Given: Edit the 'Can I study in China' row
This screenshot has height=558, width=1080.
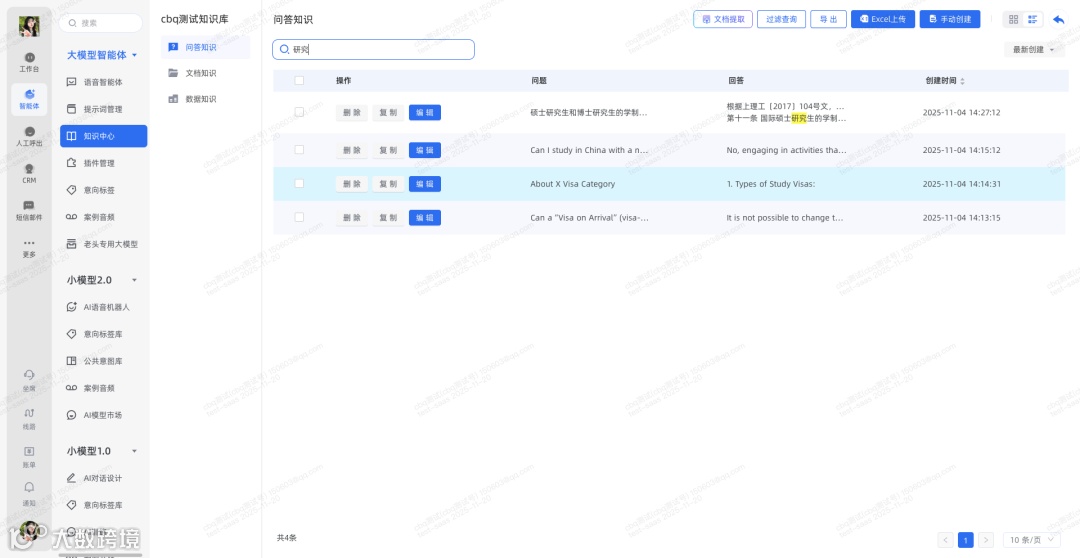Looking at the screenshot, I should click(x=425, y=150).
